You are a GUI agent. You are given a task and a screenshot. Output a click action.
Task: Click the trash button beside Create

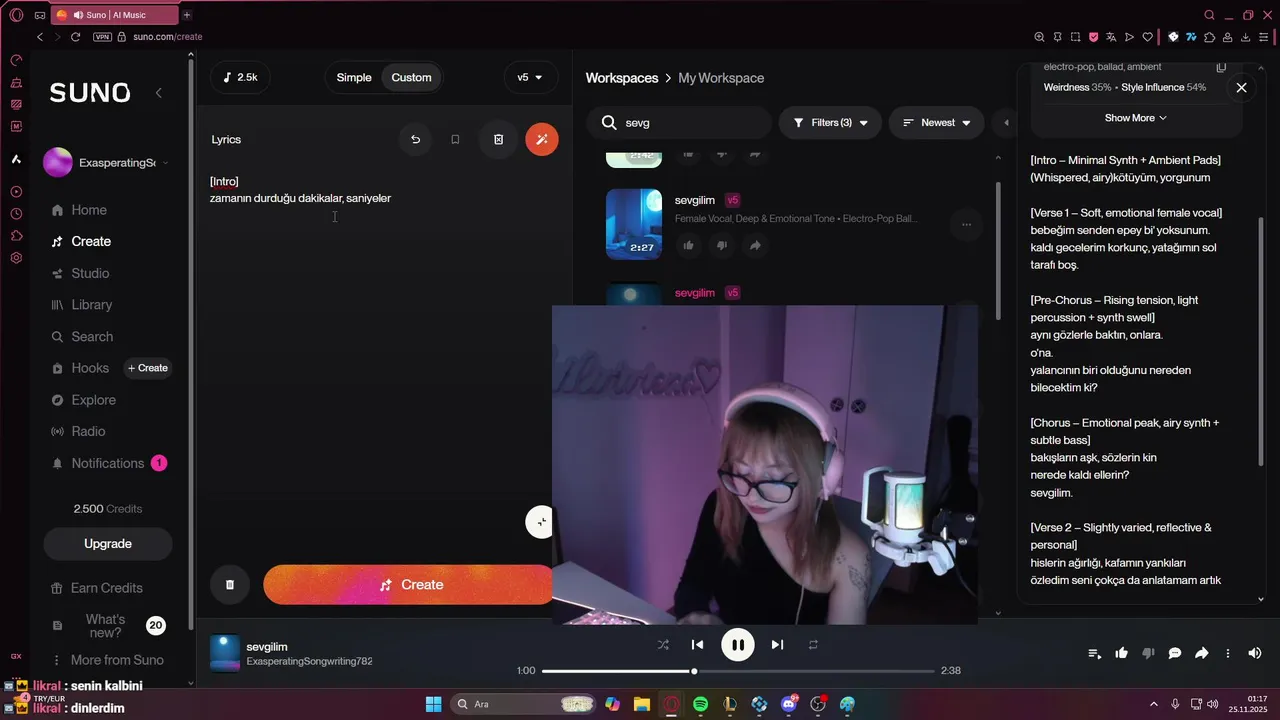coord(229,585)
